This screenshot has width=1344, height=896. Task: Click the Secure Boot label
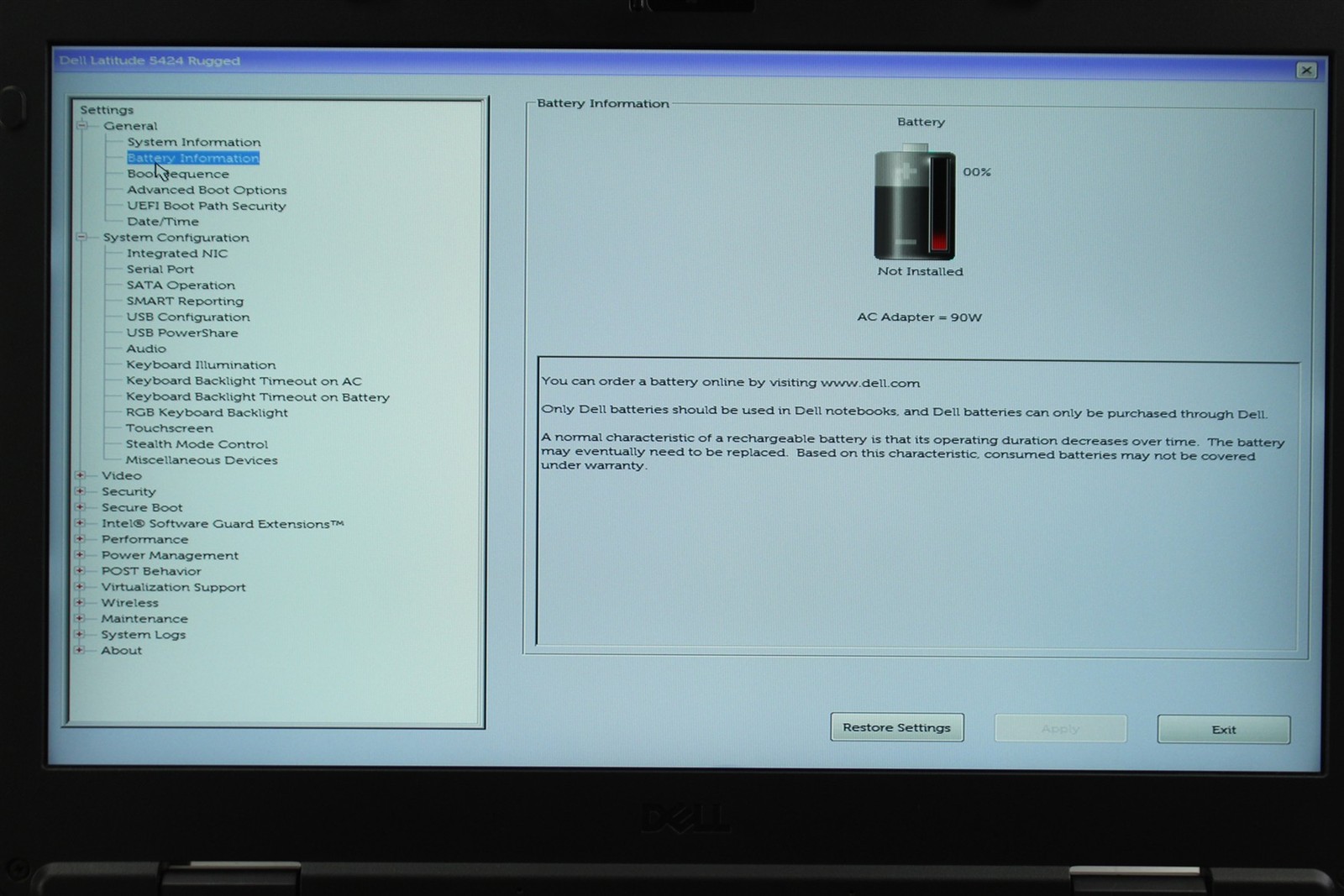coord(142,507)
